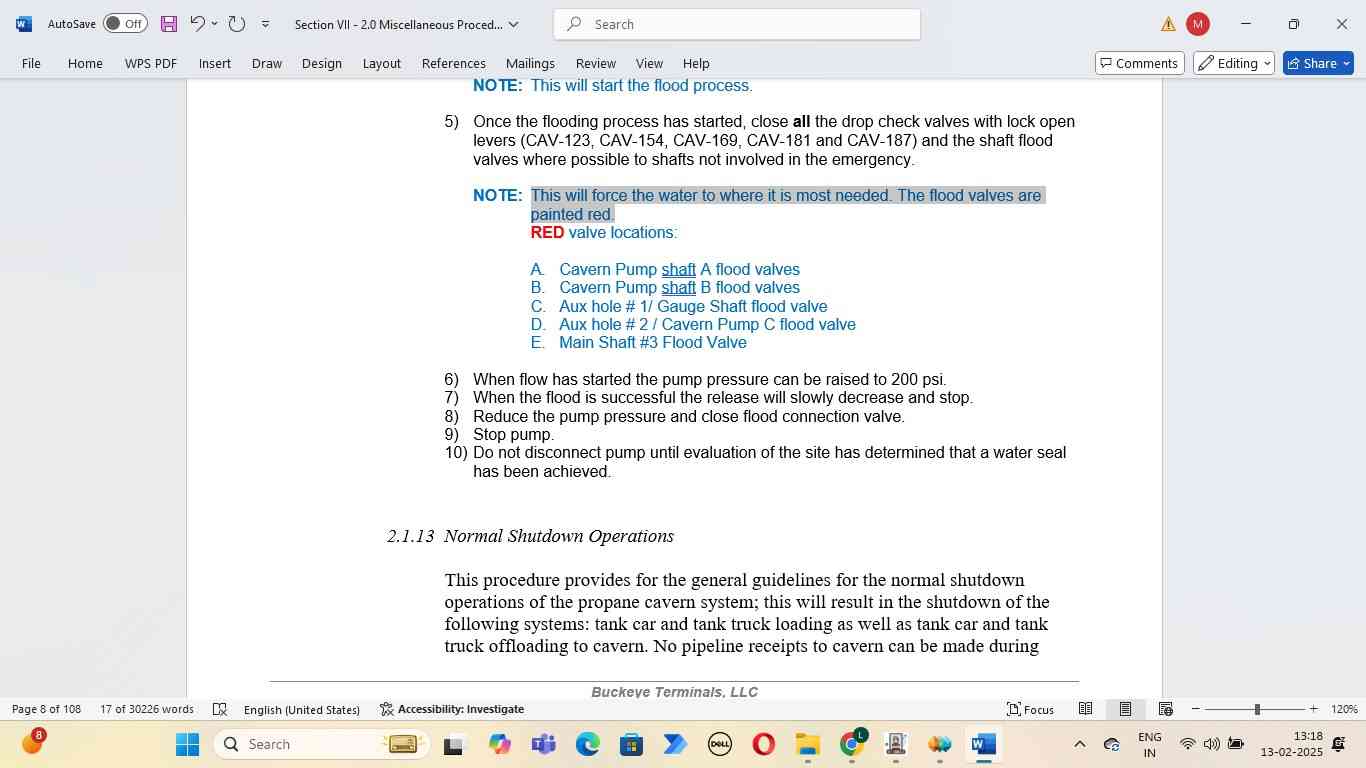This screenshot has width=1366, height=768.
Task: Expand the document title dropdown chevron
Action: tap(514, 24)
